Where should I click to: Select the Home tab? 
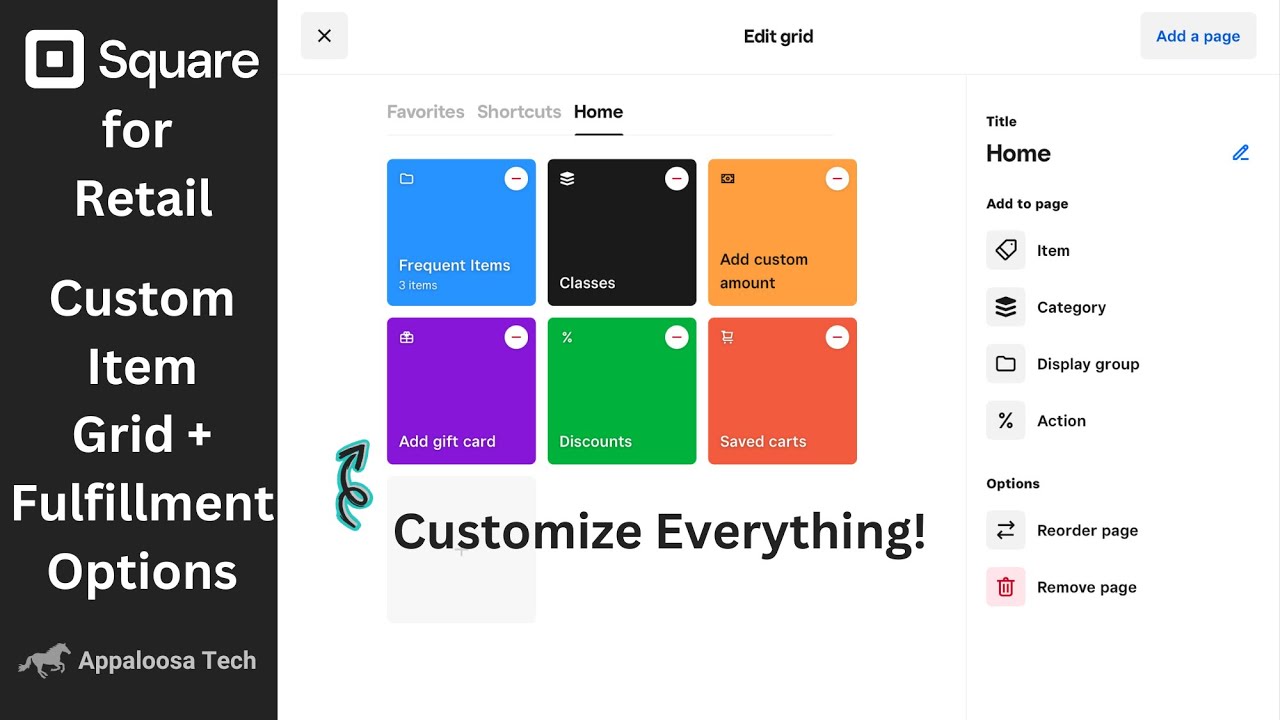point(598,112)
